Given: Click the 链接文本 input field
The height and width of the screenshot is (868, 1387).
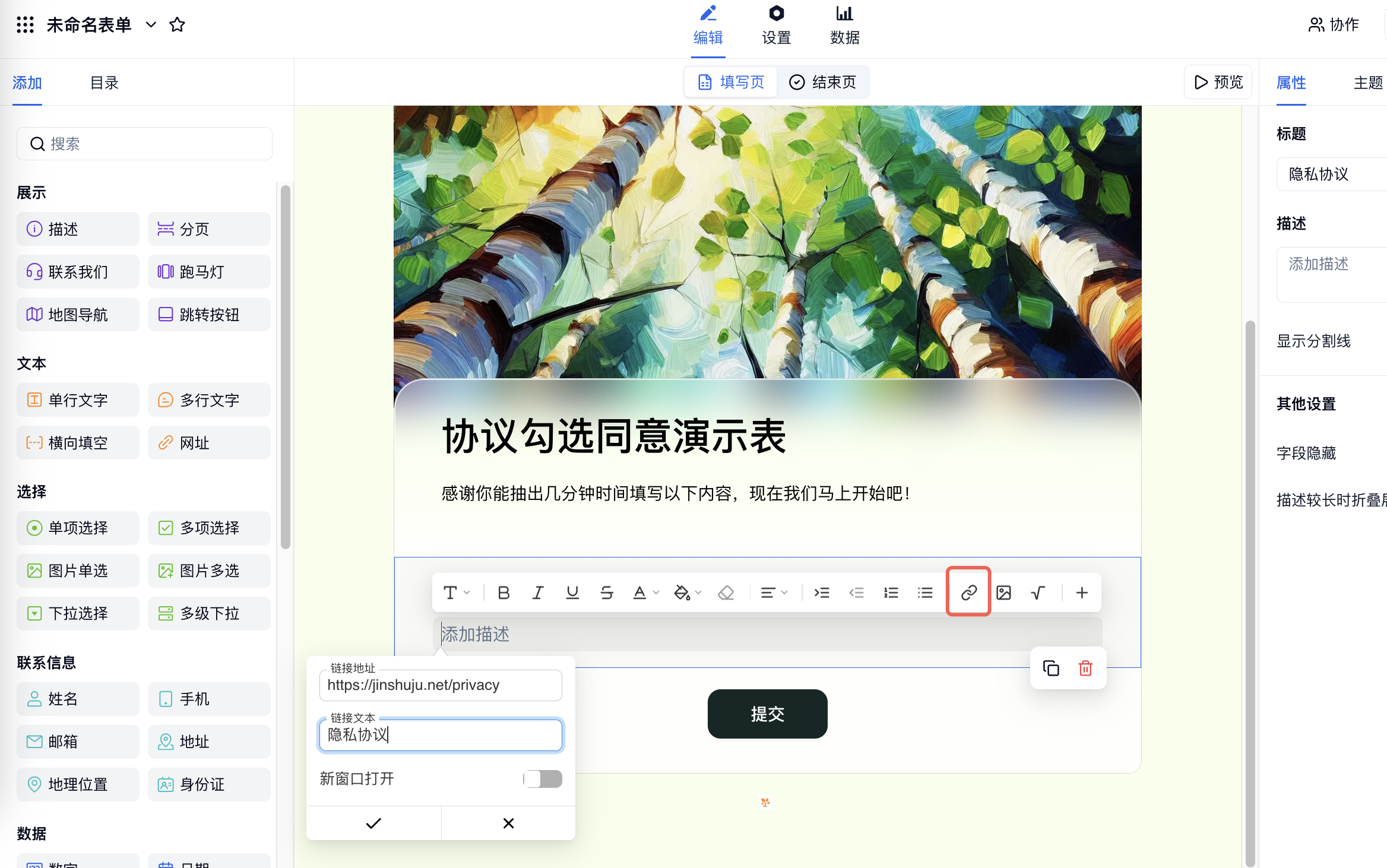Looking at the screenshot, I should click(x=441, y=735).
